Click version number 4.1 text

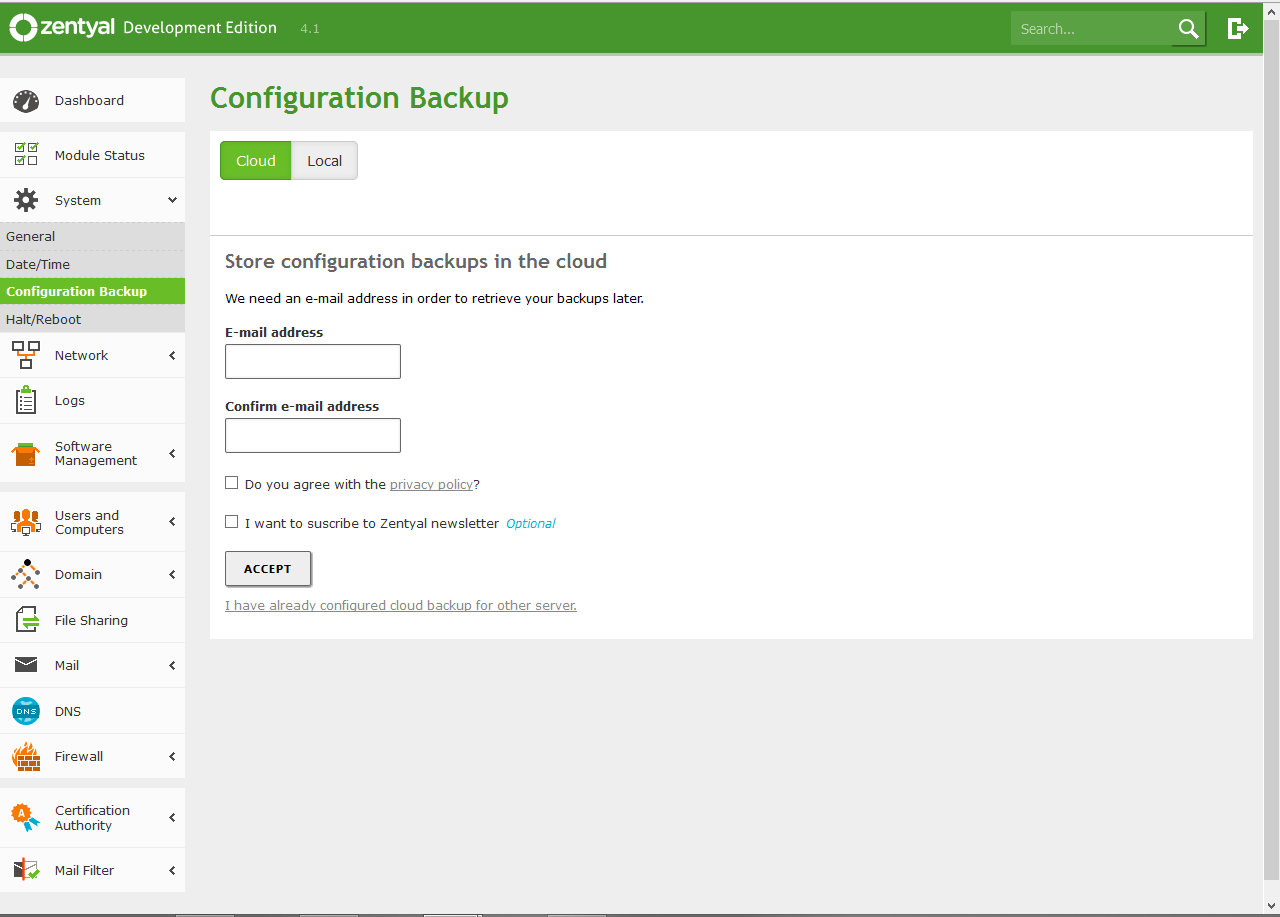[x=310, y=29]
